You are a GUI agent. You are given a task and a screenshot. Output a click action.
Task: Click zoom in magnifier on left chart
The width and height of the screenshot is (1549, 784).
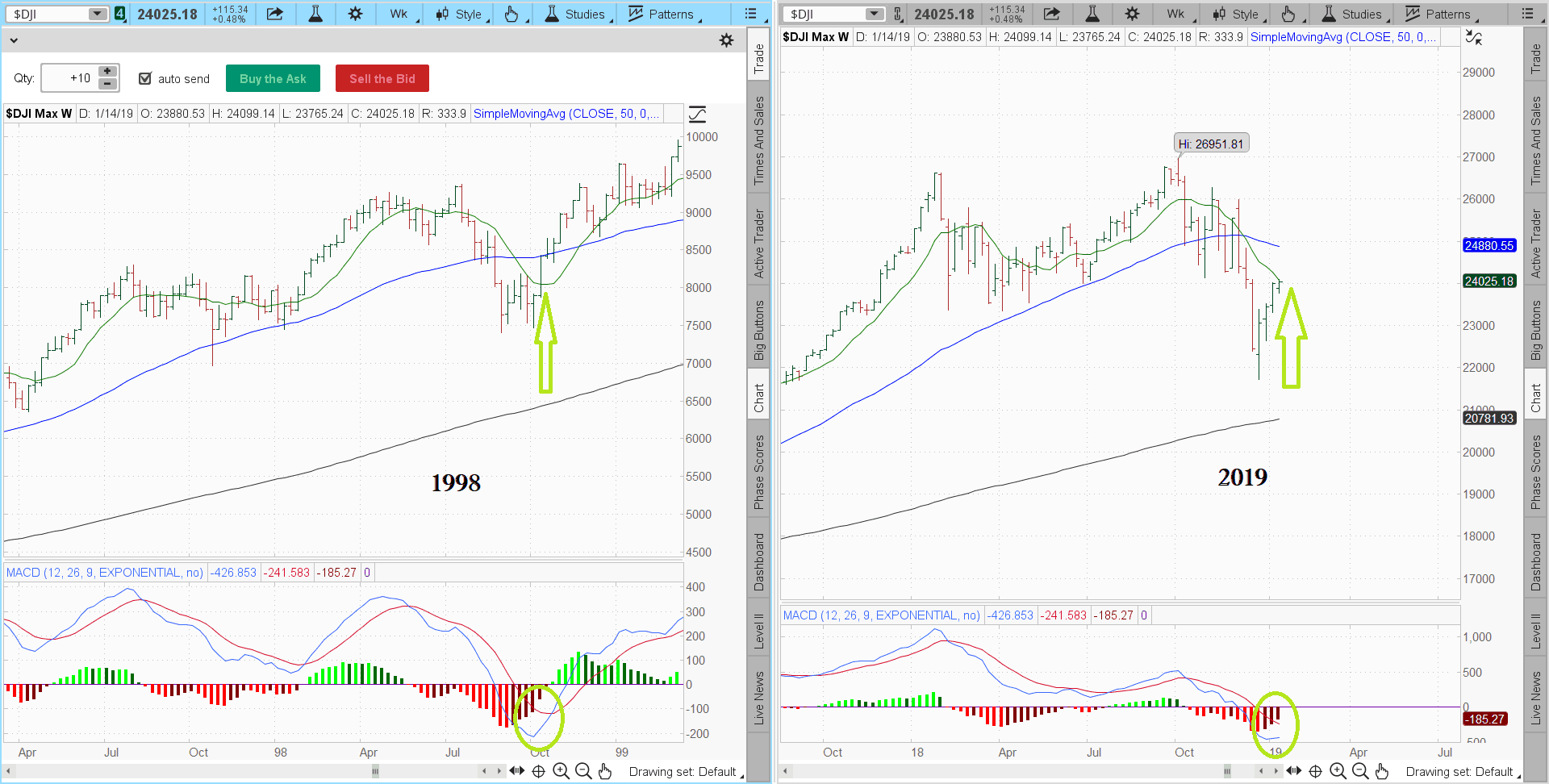click(x=561, y=772)
